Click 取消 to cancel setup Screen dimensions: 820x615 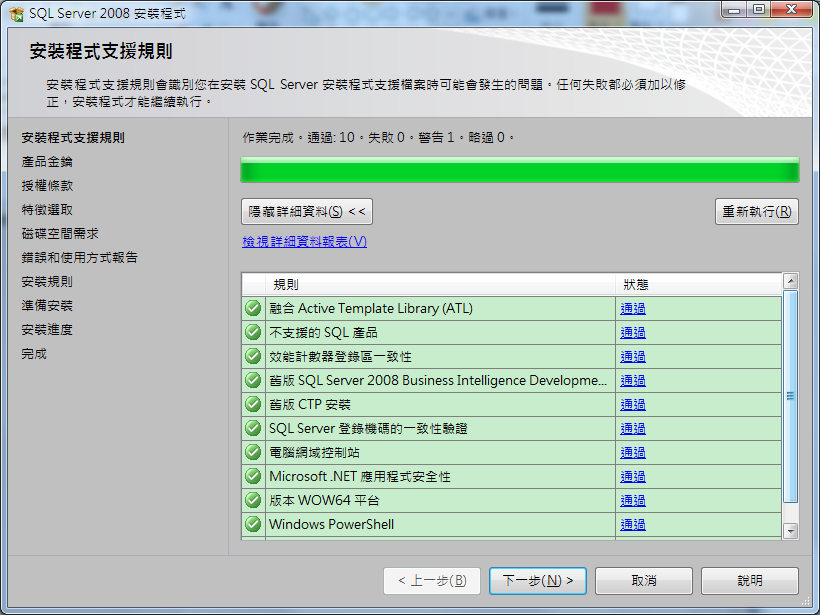point(644,580)
